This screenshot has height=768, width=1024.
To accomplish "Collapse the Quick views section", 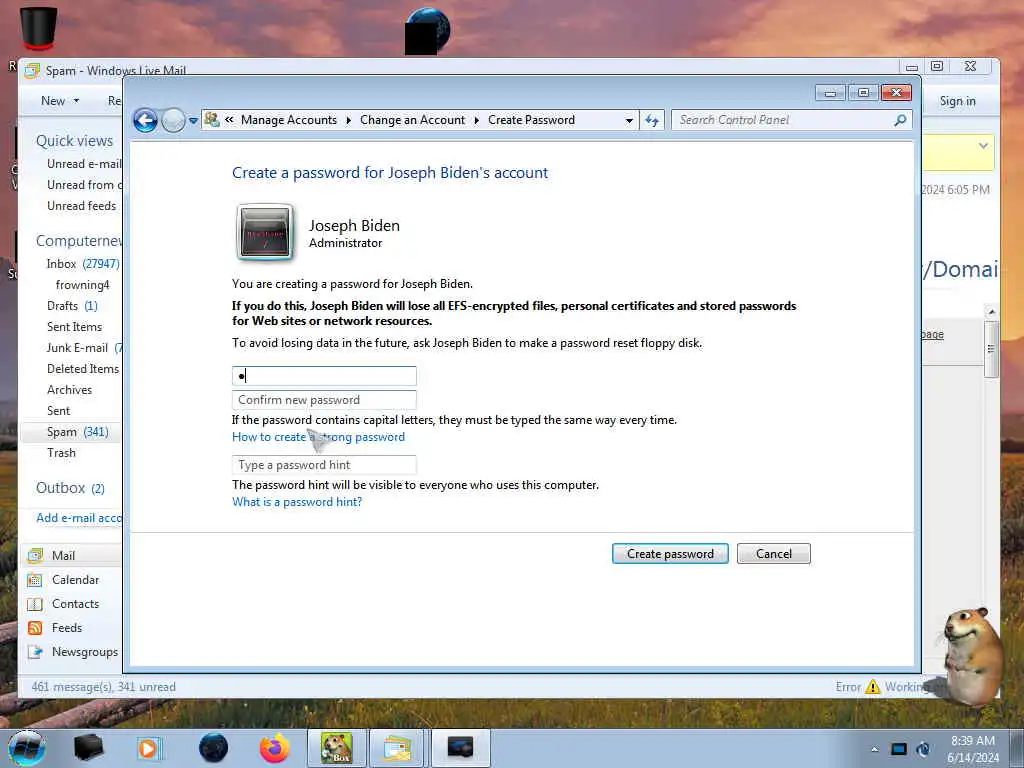I will click(x=74, y=141).
